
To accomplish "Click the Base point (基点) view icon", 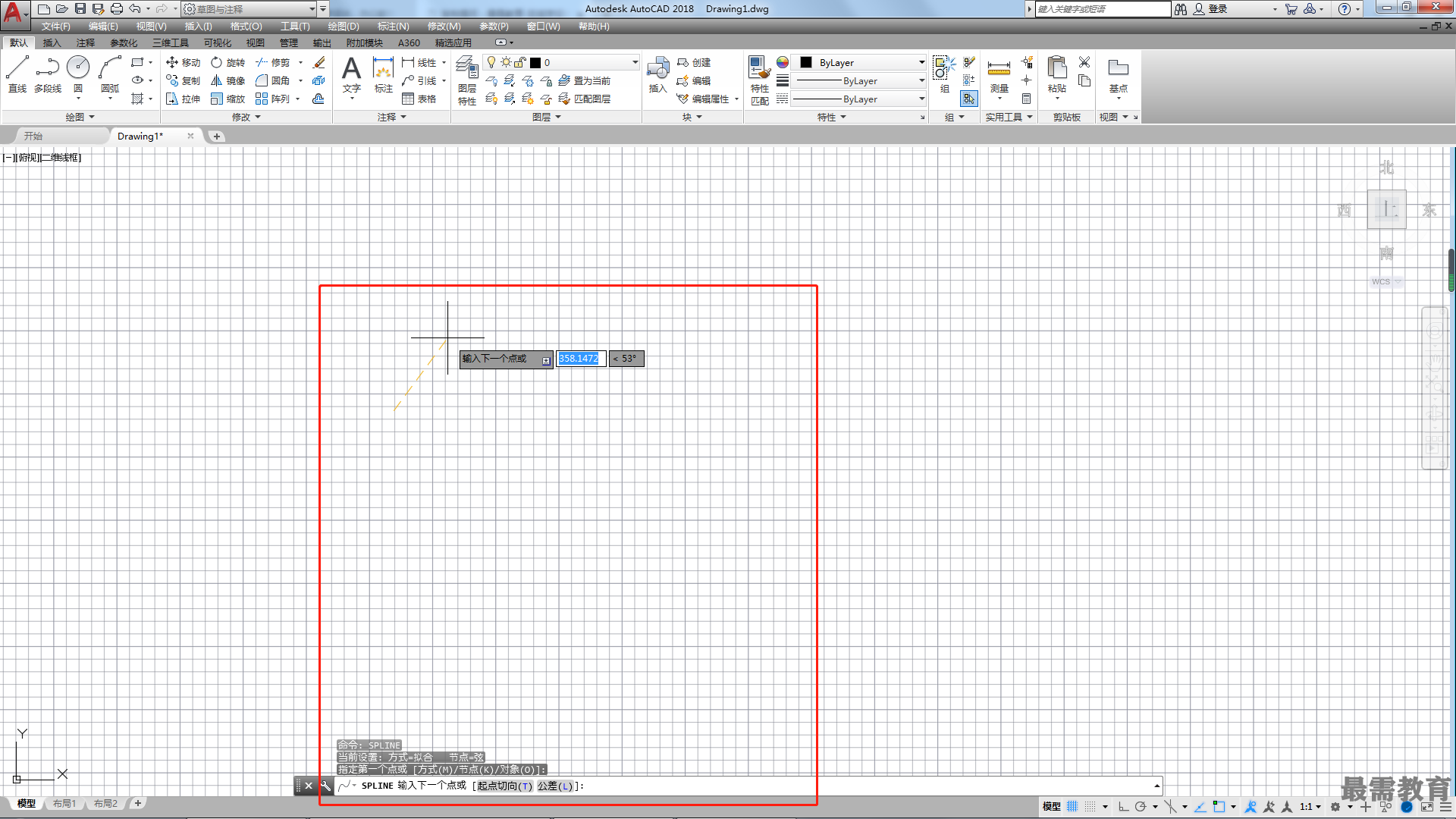I will click(1118, 74).
